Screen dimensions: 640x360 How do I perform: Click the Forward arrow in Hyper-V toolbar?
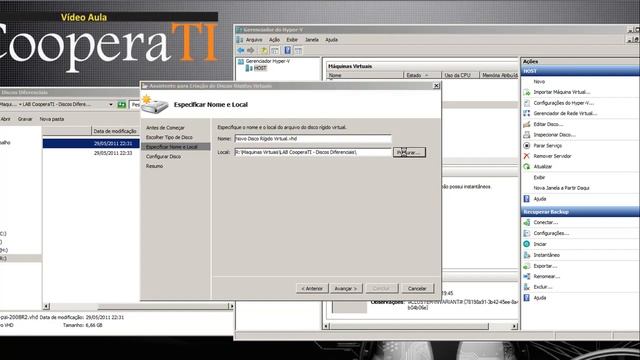tap(251, 50)
